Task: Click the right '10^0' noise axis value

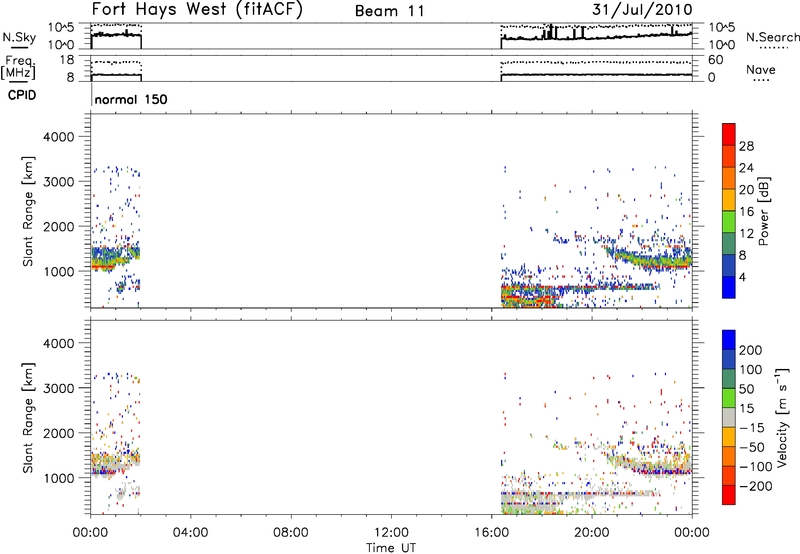Action: tap(722, 45)
